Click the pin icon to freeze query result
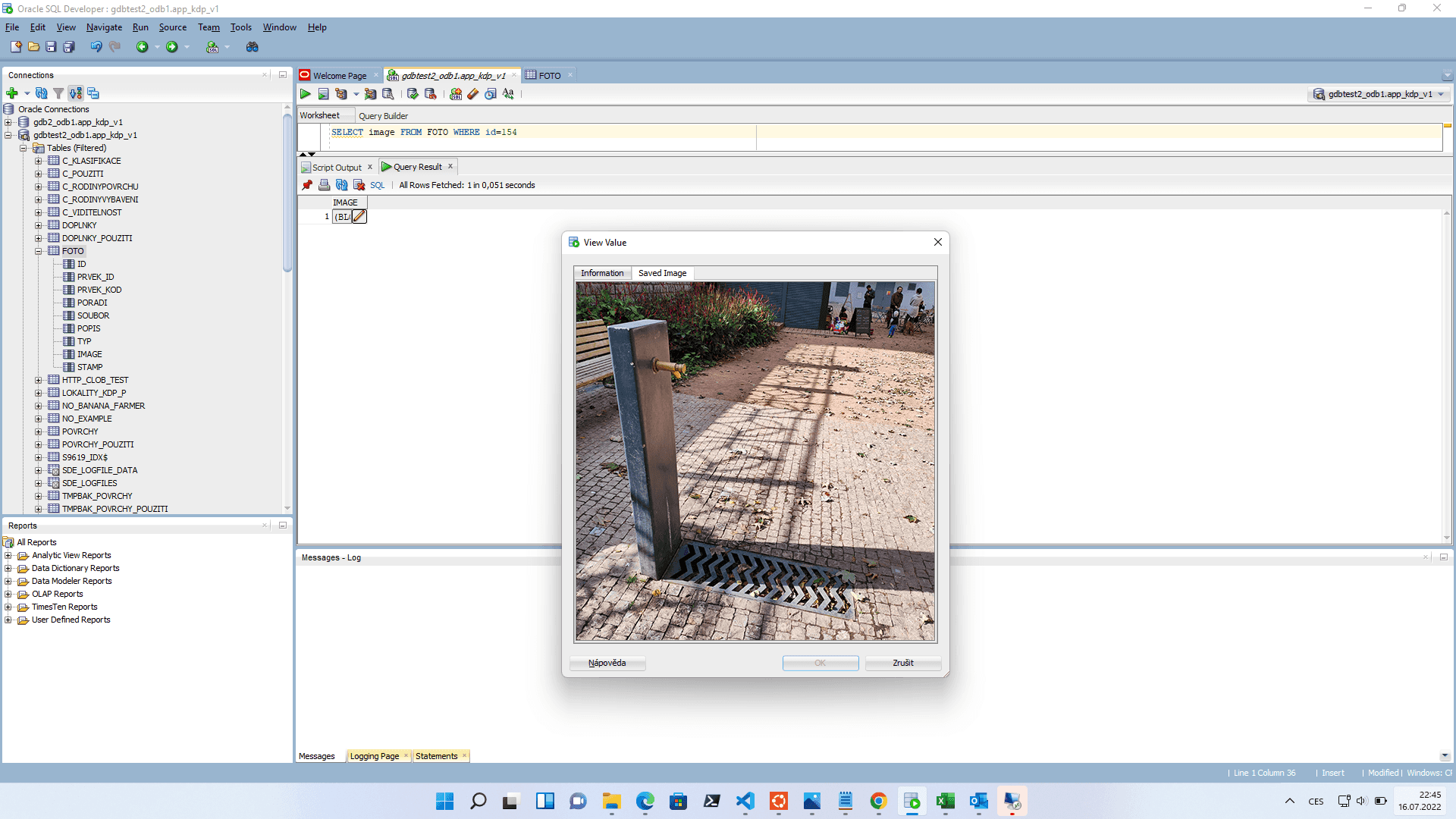 (307, 185)
